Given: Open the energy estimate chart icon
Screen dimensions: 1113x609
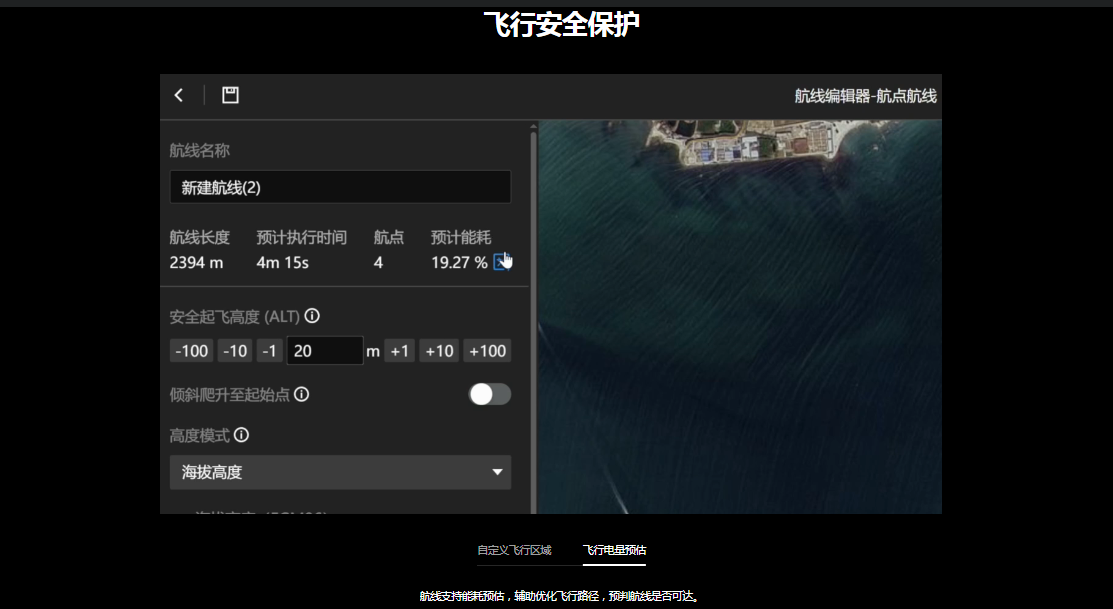Looking at the screenshot, I should (x=502, y=263).
